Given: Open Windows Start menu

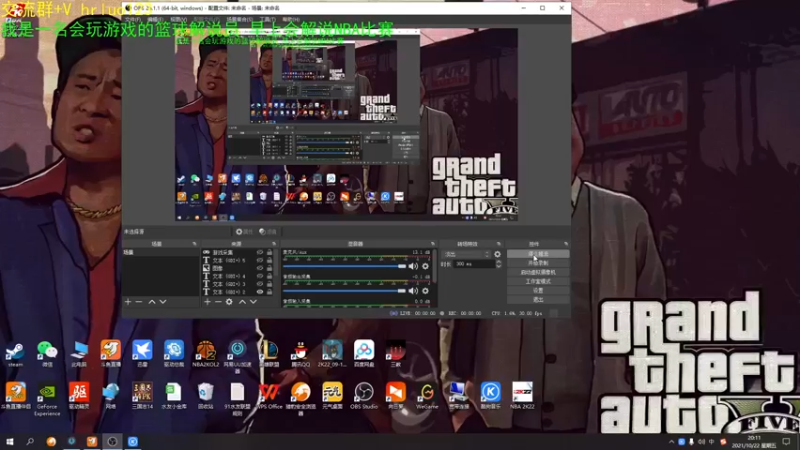Looking at the screenshot, I should (10, 441).
